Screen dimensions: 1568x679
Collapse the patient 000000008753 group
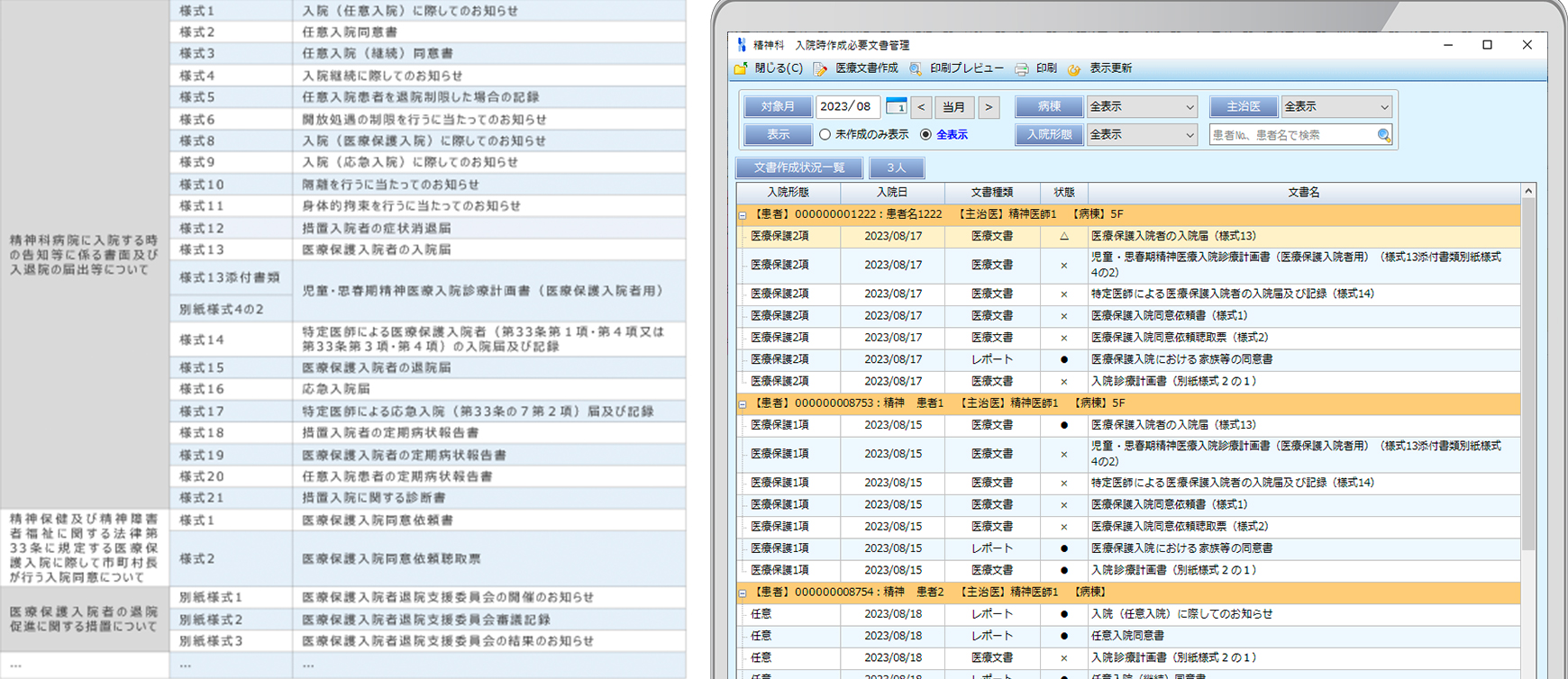[743, 404]
